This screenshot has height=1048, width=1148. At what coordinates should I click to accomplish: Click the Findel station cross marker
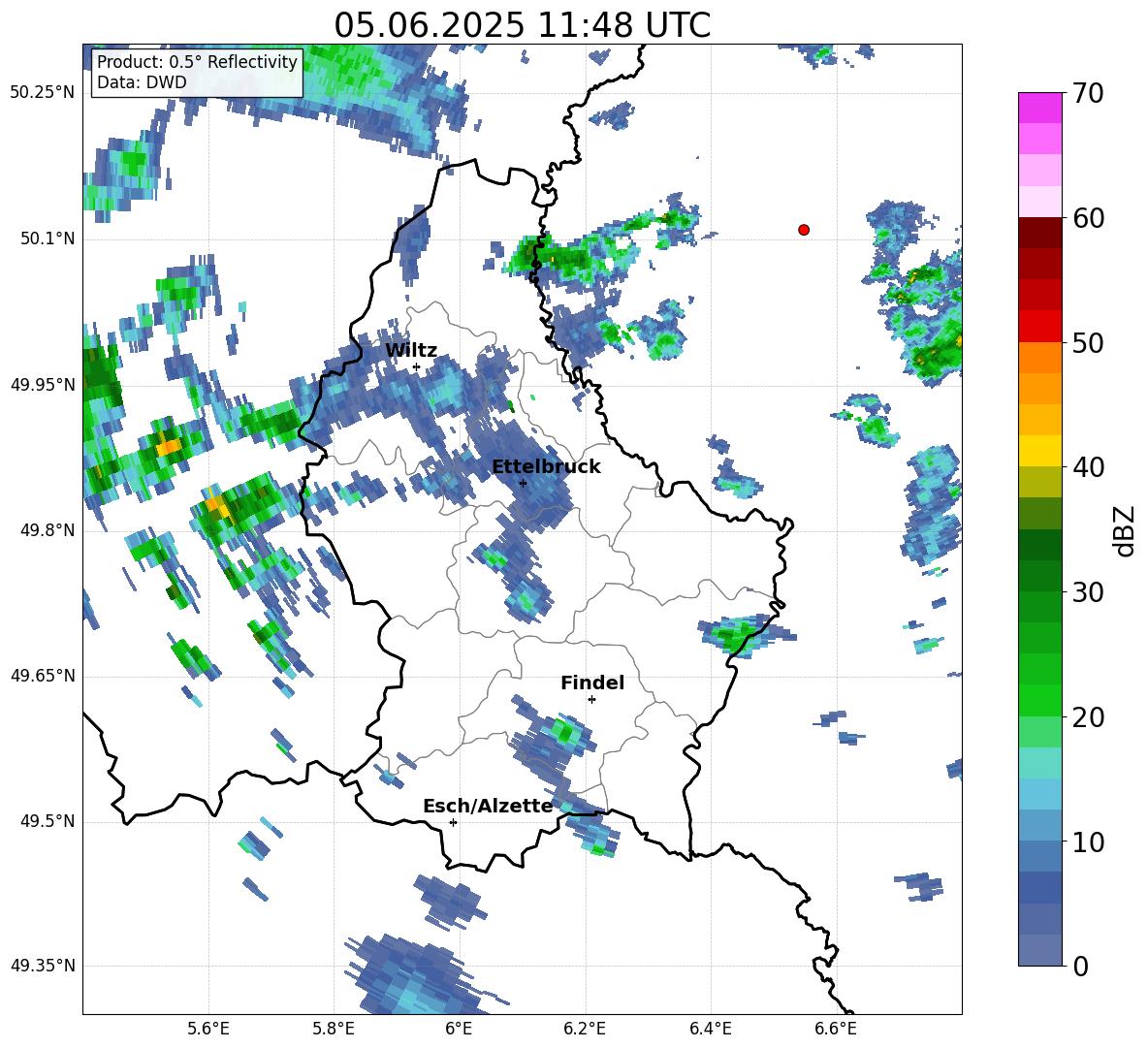(591, 700)
